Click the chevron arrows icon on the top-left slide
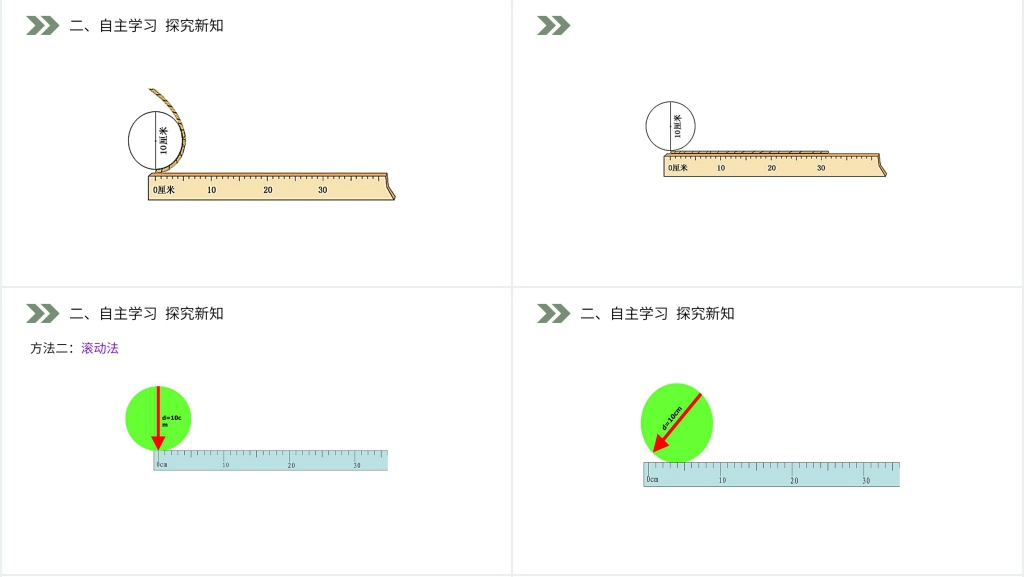This screenshot has height=577, width=1024. [43, 26]
